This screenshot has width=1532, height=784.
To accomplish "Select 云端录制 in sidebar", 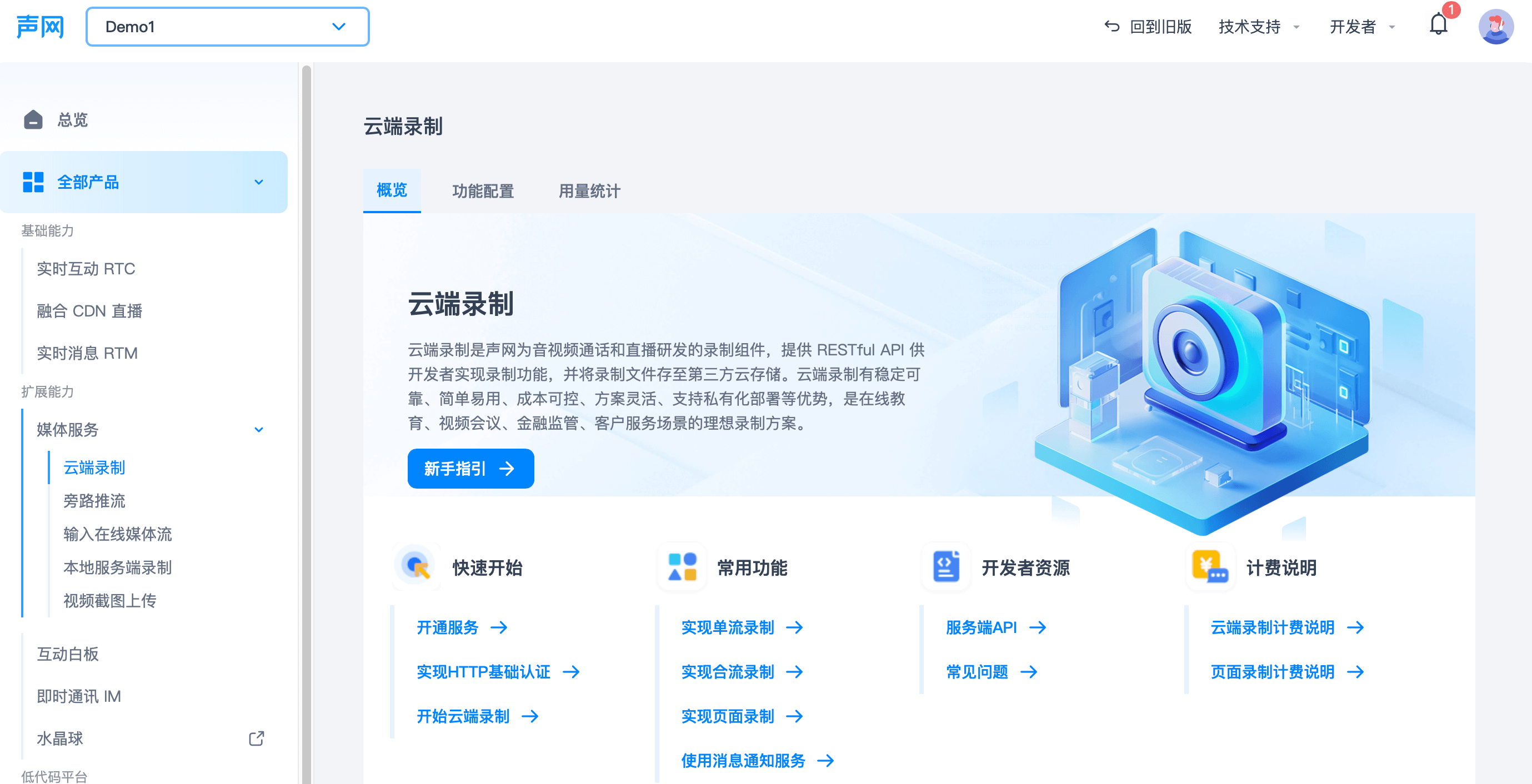I will (94, 468).
